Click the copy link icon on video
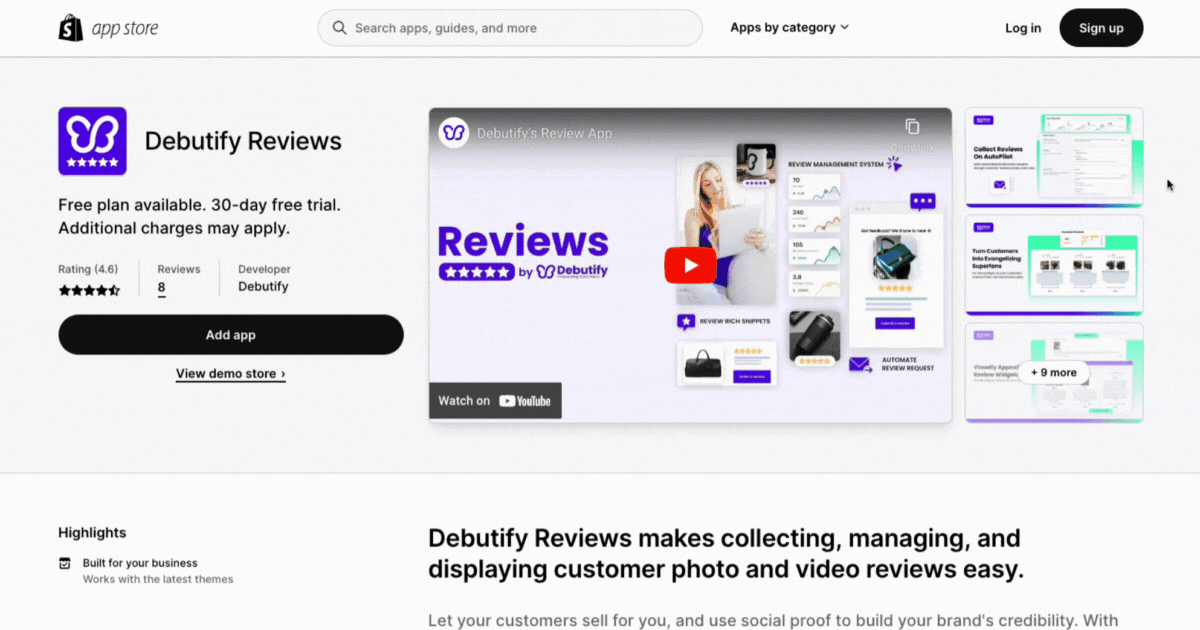Screen dimensions: 1200x630 [912, 127]
